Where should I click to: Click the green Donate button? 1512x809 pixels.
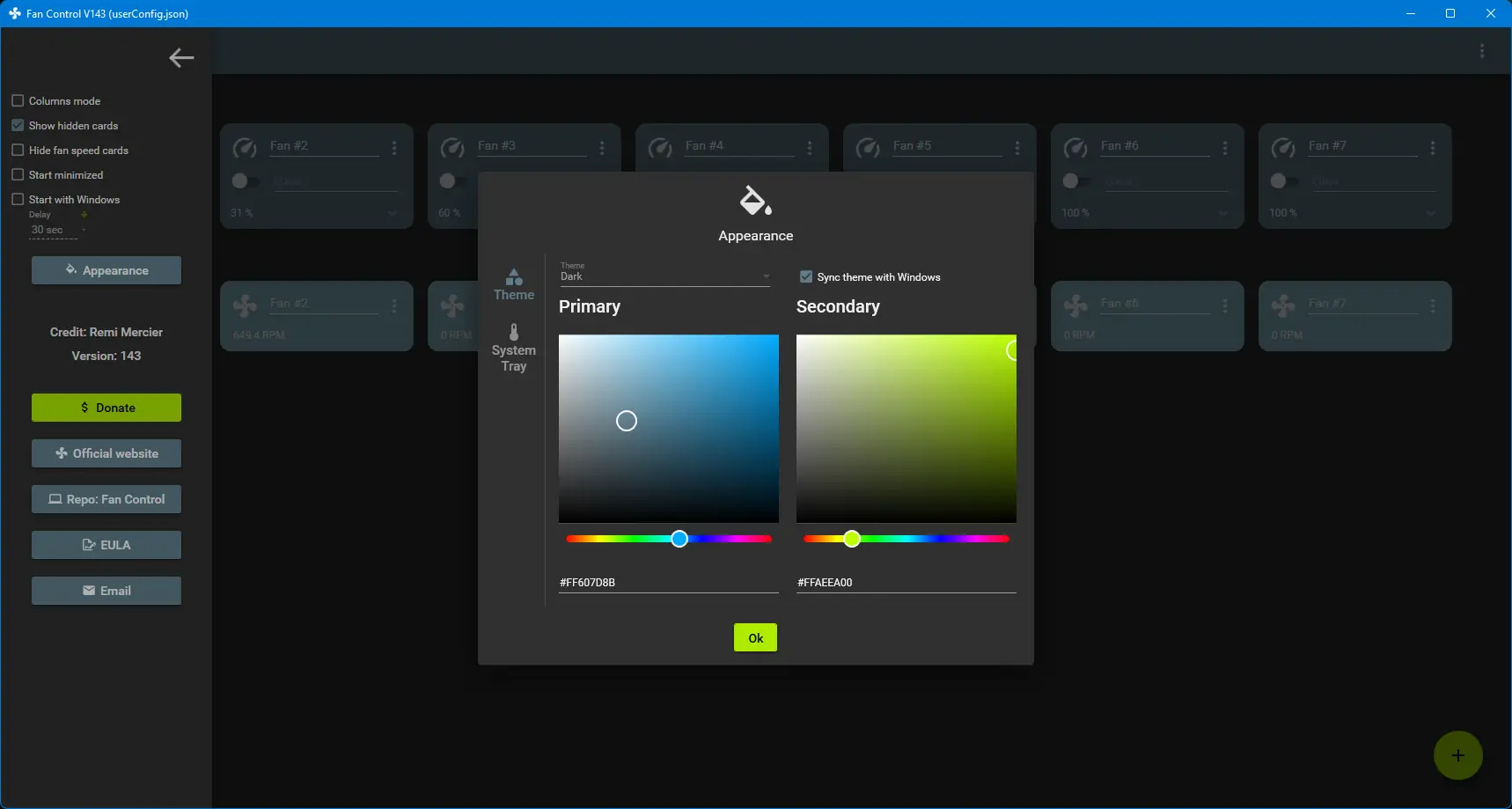pos(106,408)
